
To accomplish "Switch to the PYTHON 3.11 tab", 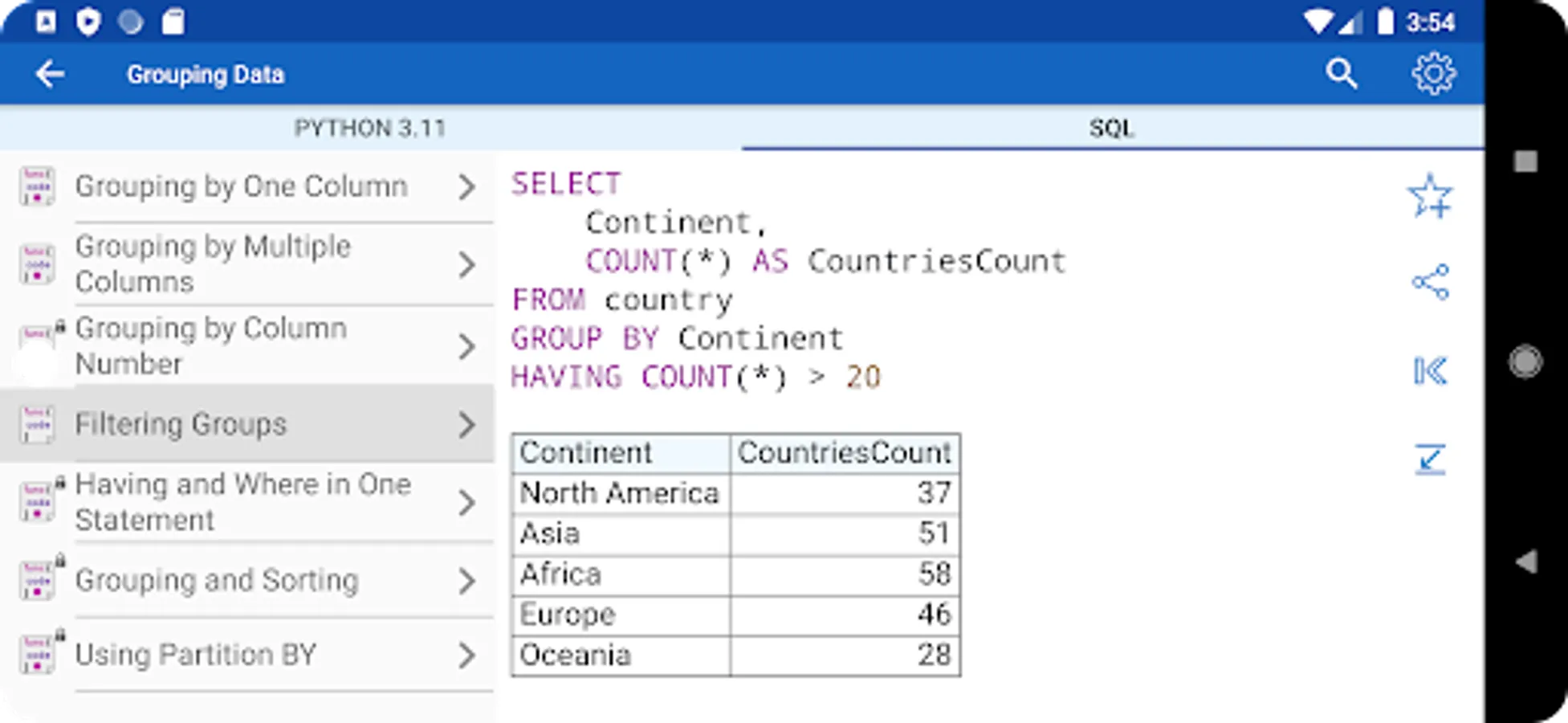I will point(369,128).
